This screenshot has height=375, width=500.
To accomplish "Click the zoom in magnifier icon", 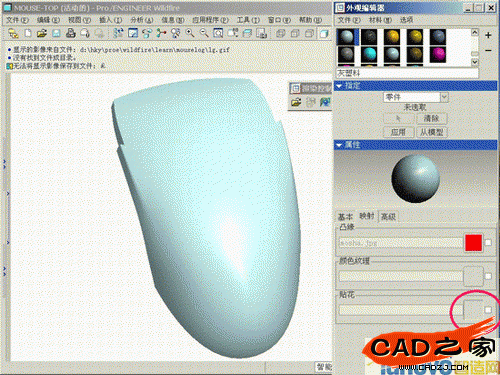I will tap(190, 33).
